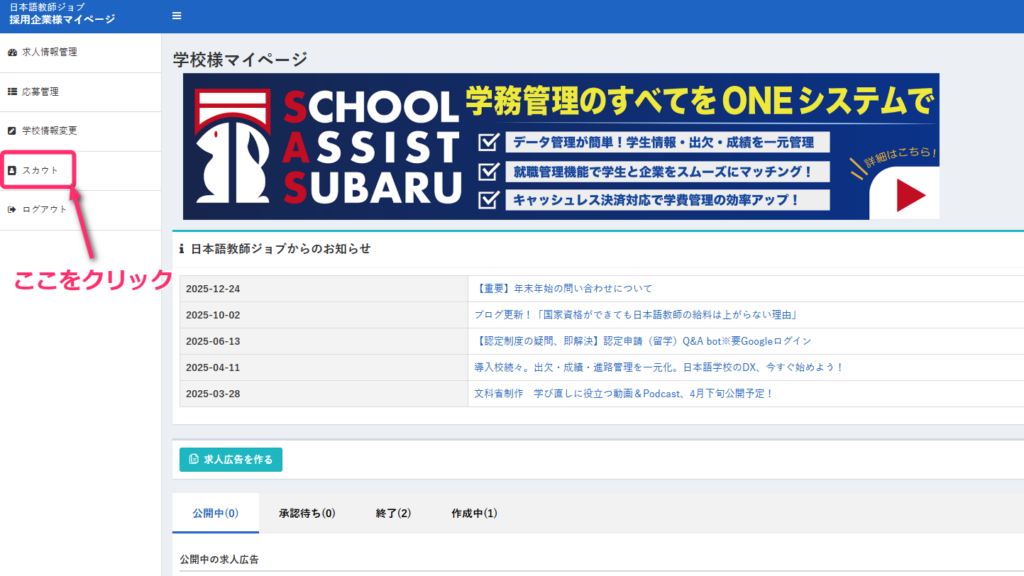The width and height of the screenshot is (1024, 576).
Task: Open the 文科省制作 Podcast notice link
Action: 624,394
